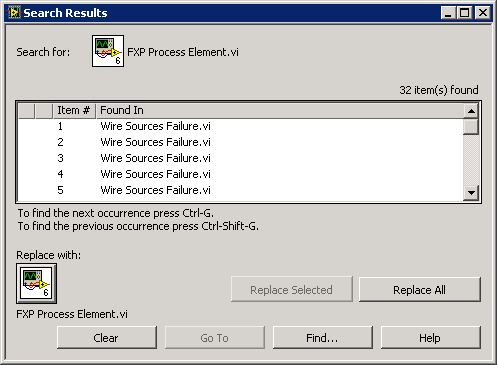Image resolution: width=497 pixels, height=365 pixels.
Task: Clear the search results
Action: tap(107, 338)
